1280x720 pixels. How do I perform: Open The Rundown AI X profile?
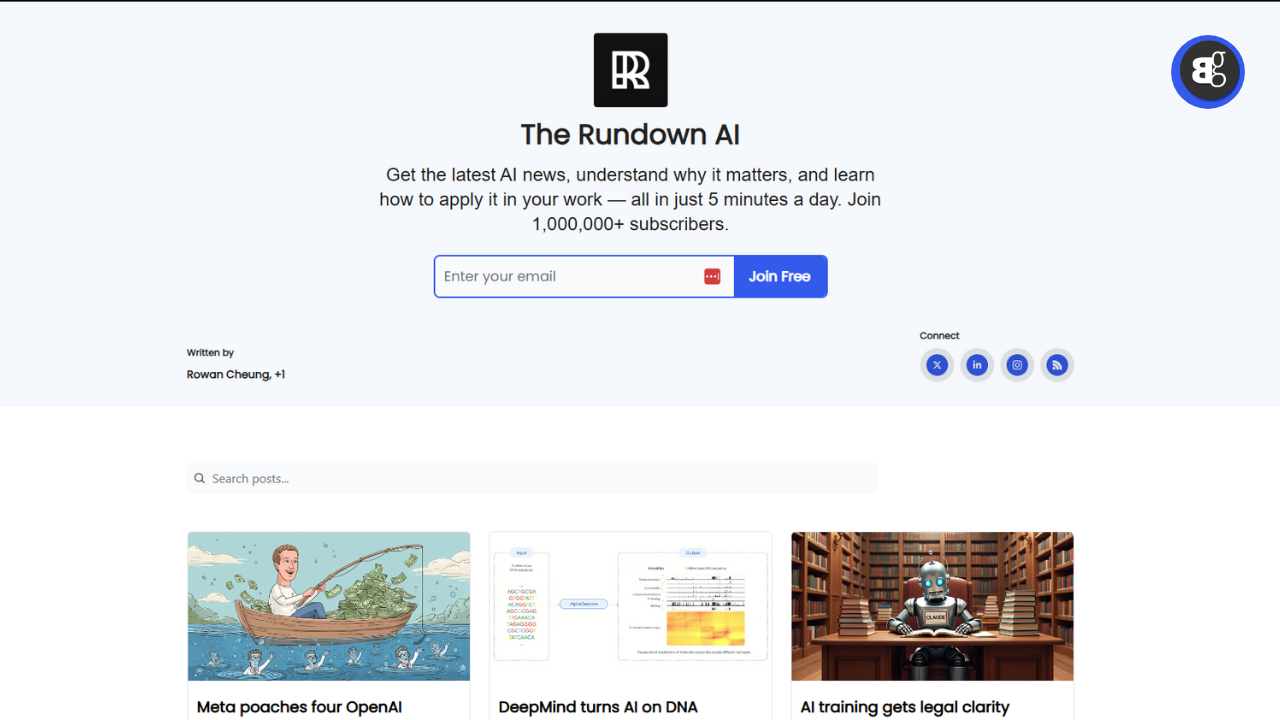point(937,365)
